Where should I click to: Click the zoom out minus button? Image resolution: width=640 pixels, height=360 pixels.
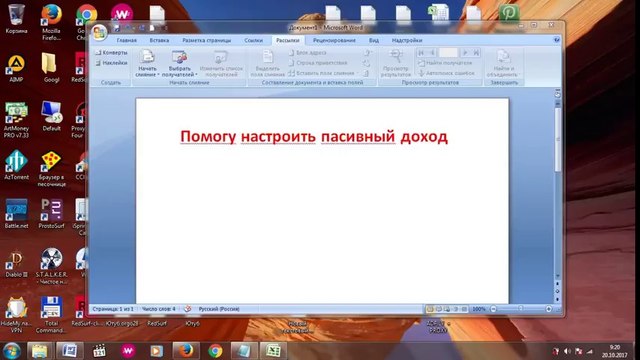coord(493,309)
